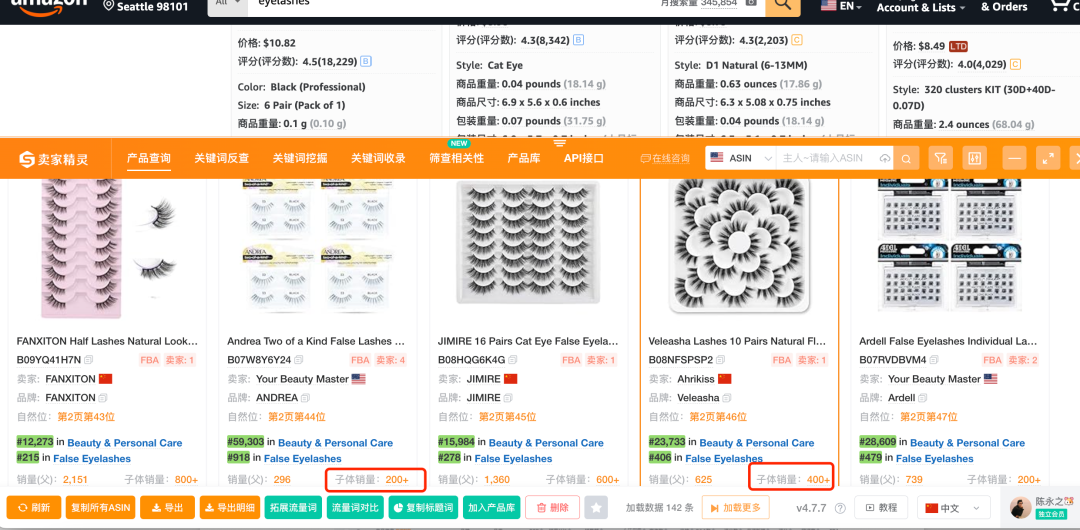Switch to the 关键词挖掘 tab
The image size is (1080, 530).
(x=300, y=159)
